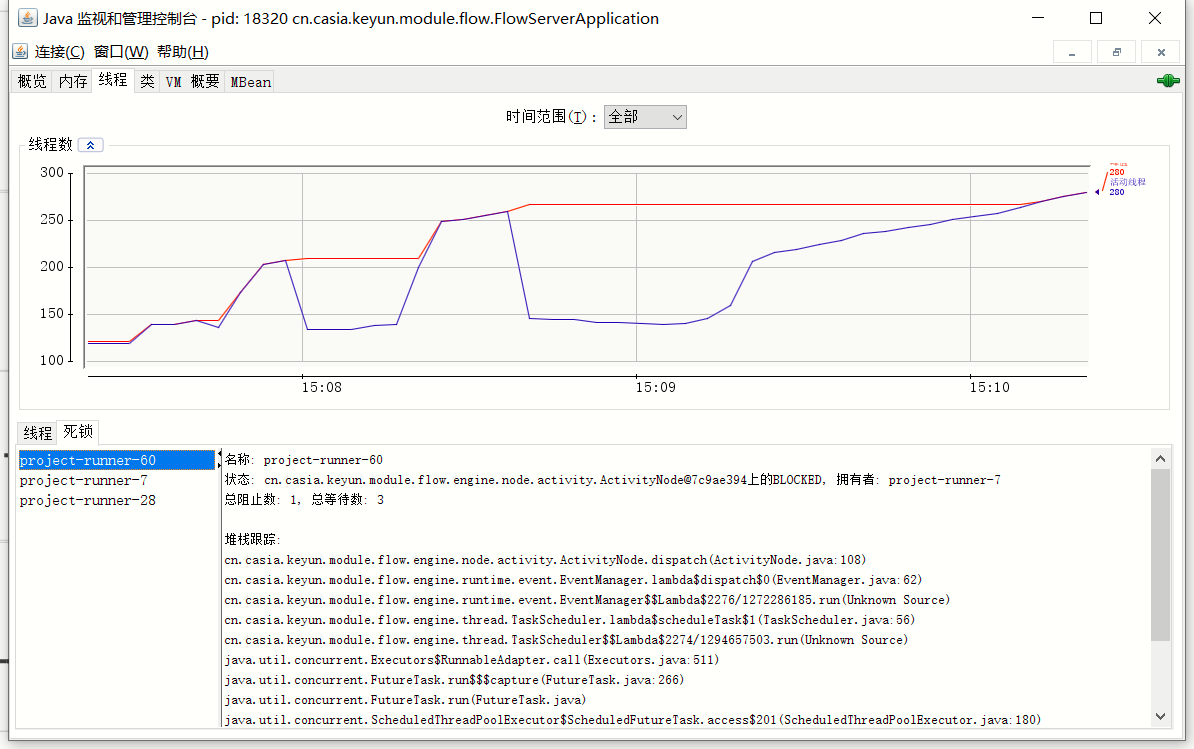1194x749 pixels.
Task: Open the 帮助 menu
Action: (183, 52)
